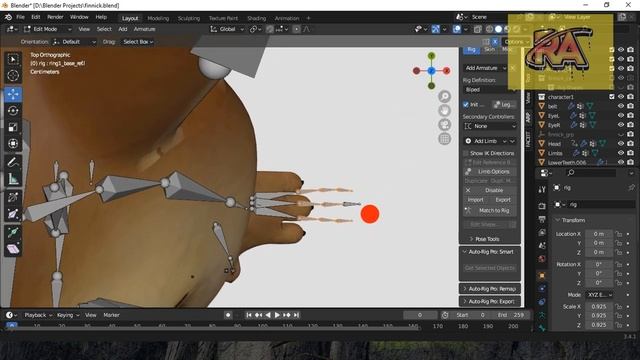Click the green Y axis on navigation gizmo
This screenshot has width=640, height=360.
[x=431, y=56]
